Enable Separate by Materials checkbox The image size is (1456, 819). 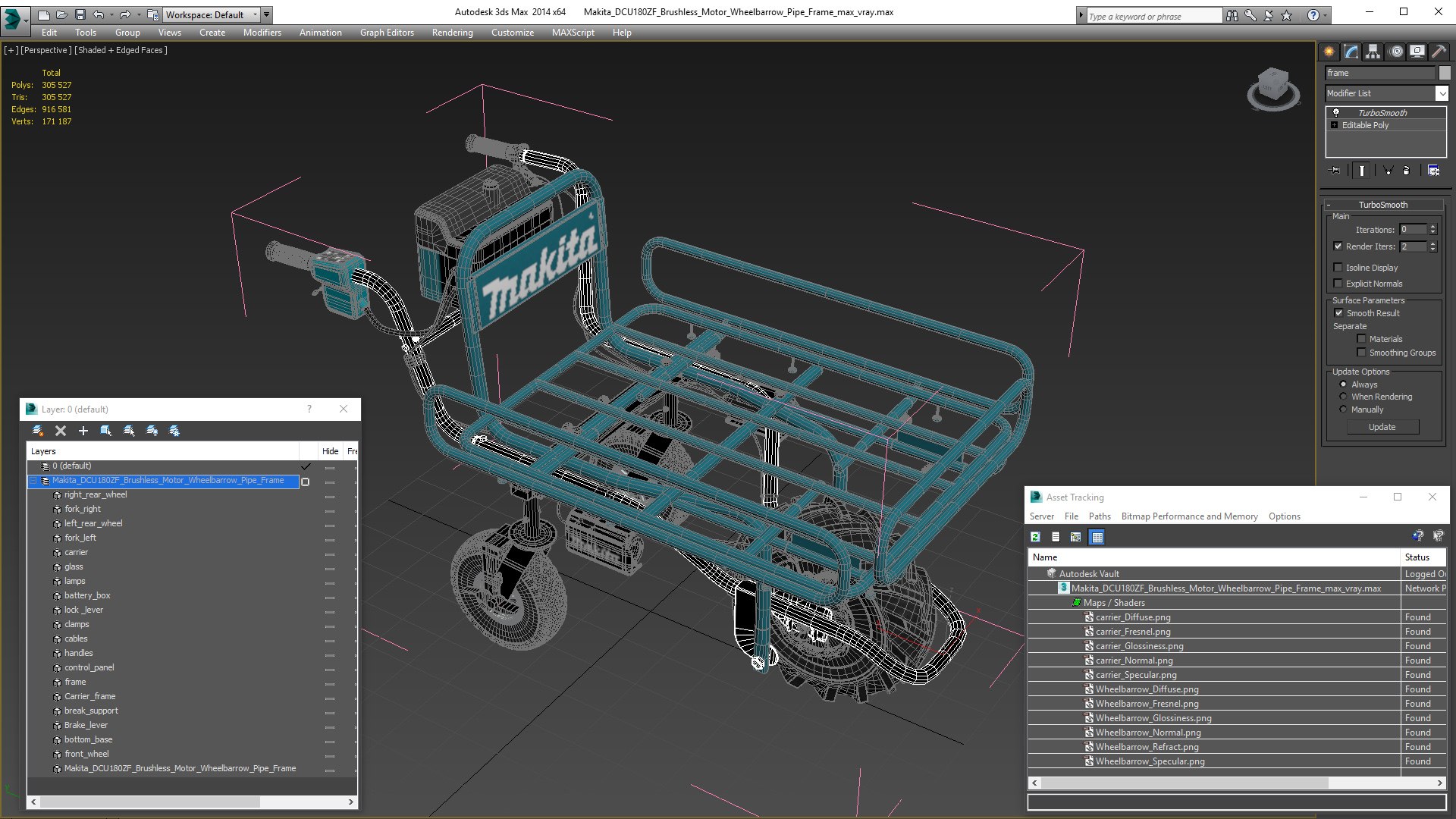click(x=1361, y=339)
